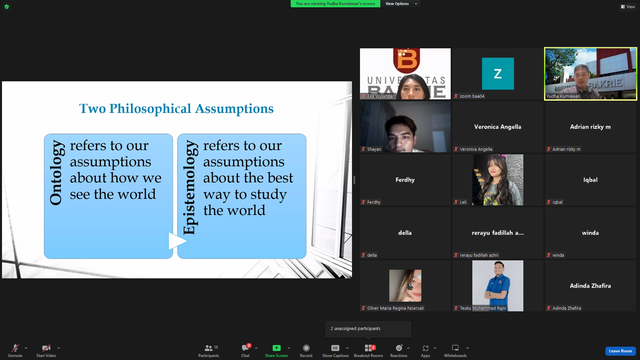This screenshot has height=360, width=640.
Task: Click the View layout button
Action: 628,7
